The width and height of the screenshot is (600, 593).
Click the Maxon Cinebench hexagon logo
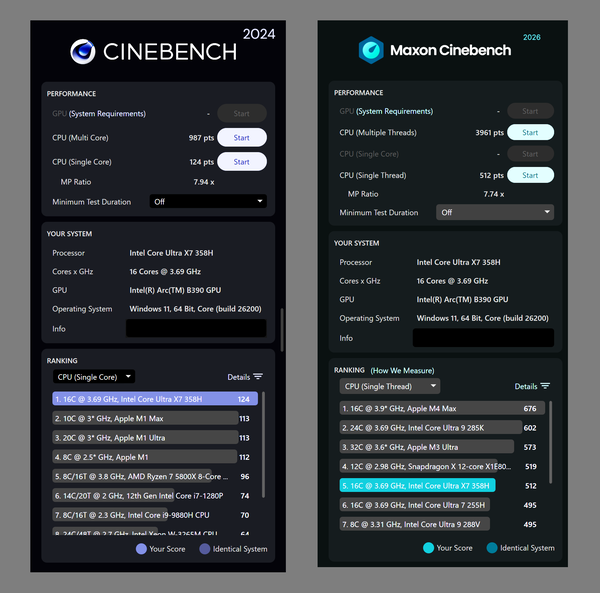coord(371,50)
